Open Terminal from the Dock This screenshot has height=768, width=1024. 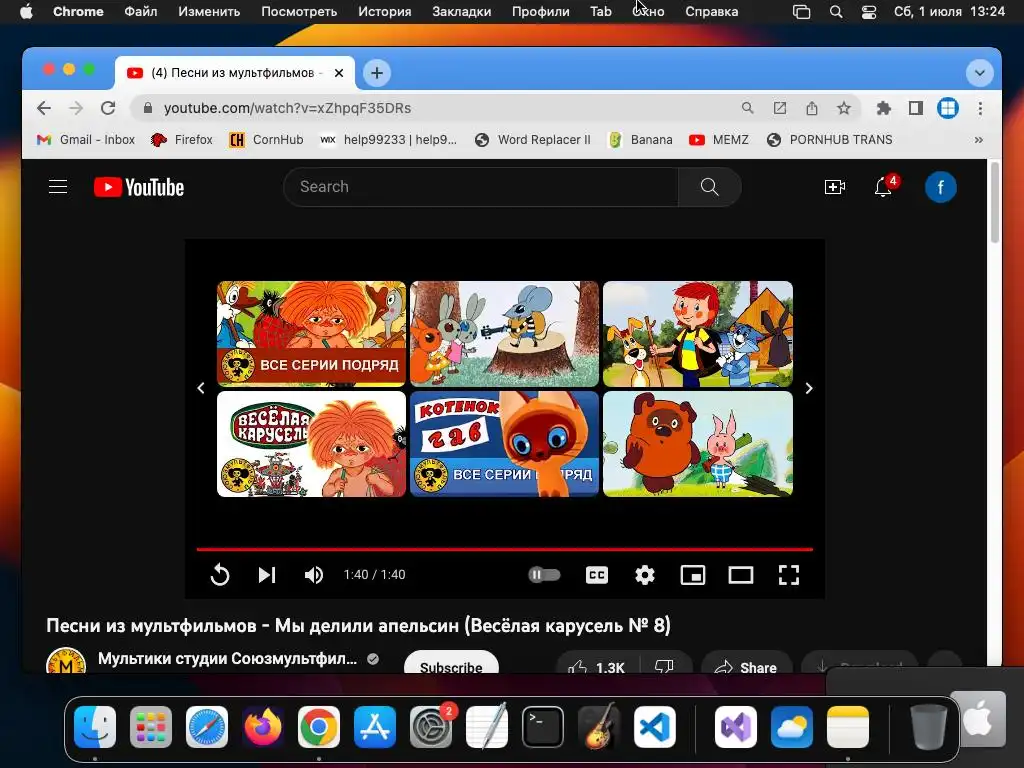[542, 727]
